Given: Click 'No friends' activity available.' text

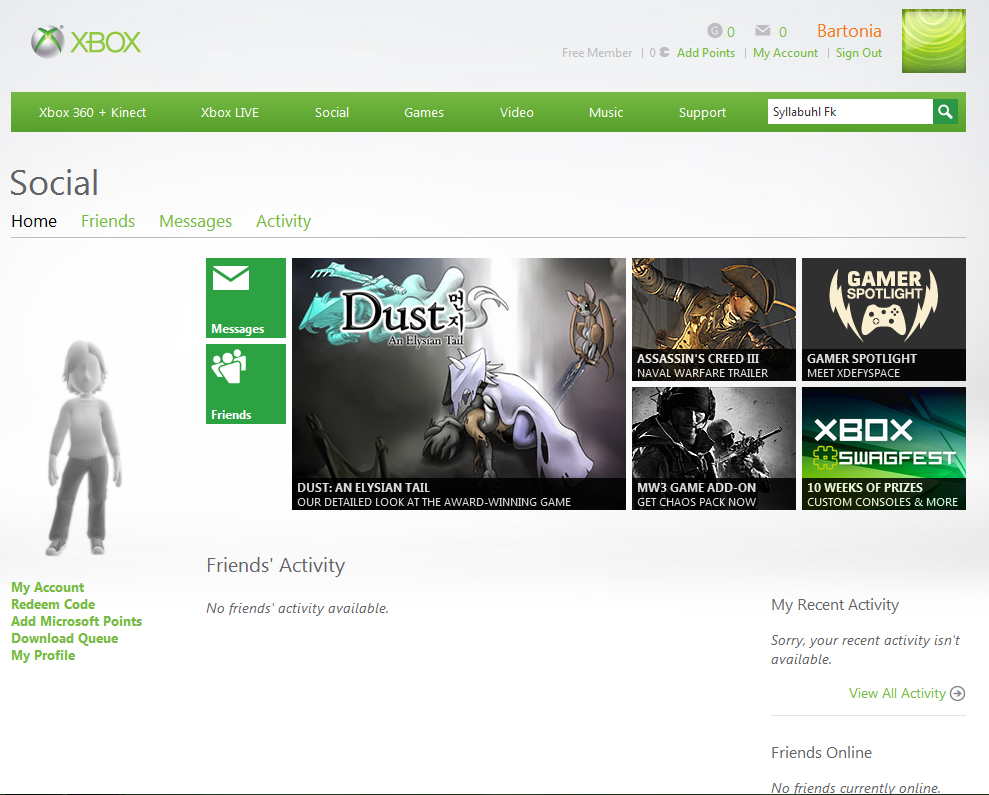Looking at the screenshot, I should coord(297,608).
